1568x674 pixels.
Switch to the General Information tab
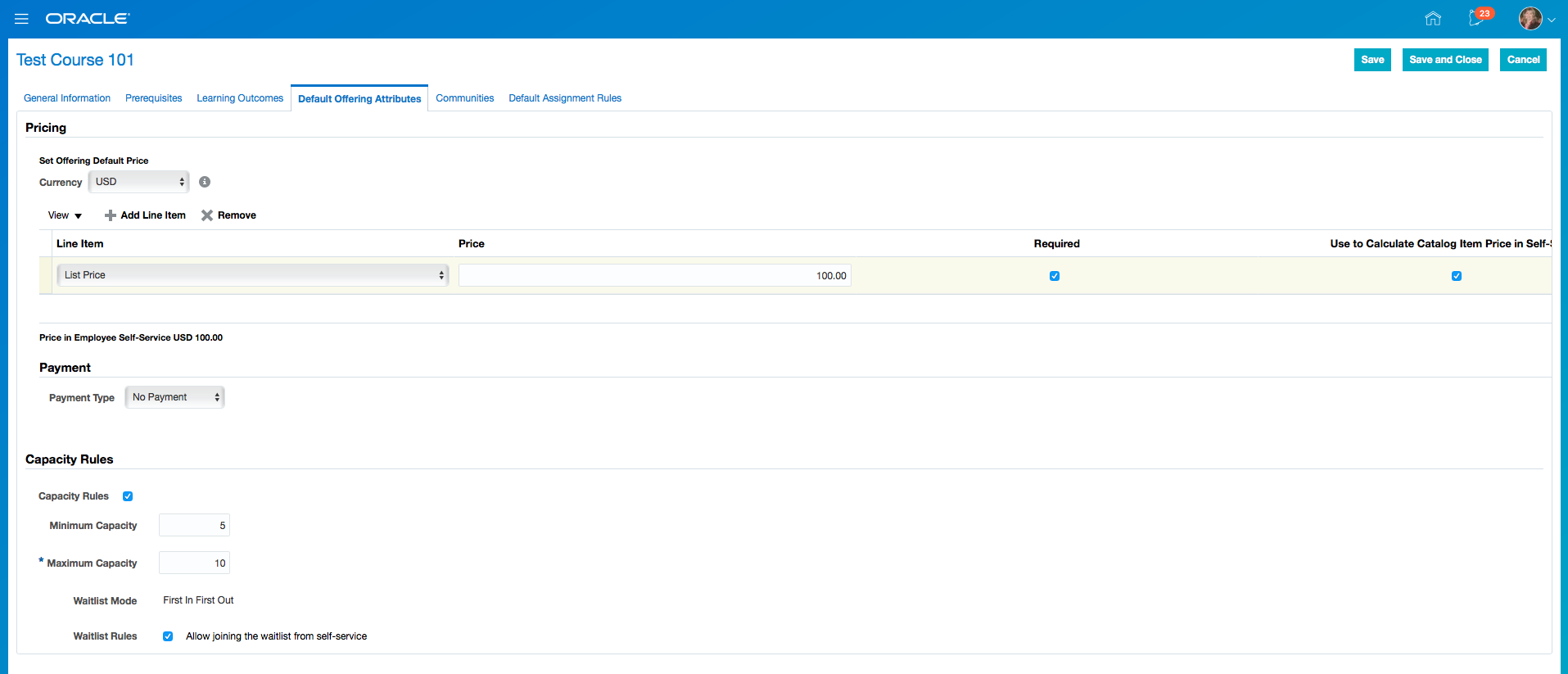pyautogui.click(x=67, y=98)
